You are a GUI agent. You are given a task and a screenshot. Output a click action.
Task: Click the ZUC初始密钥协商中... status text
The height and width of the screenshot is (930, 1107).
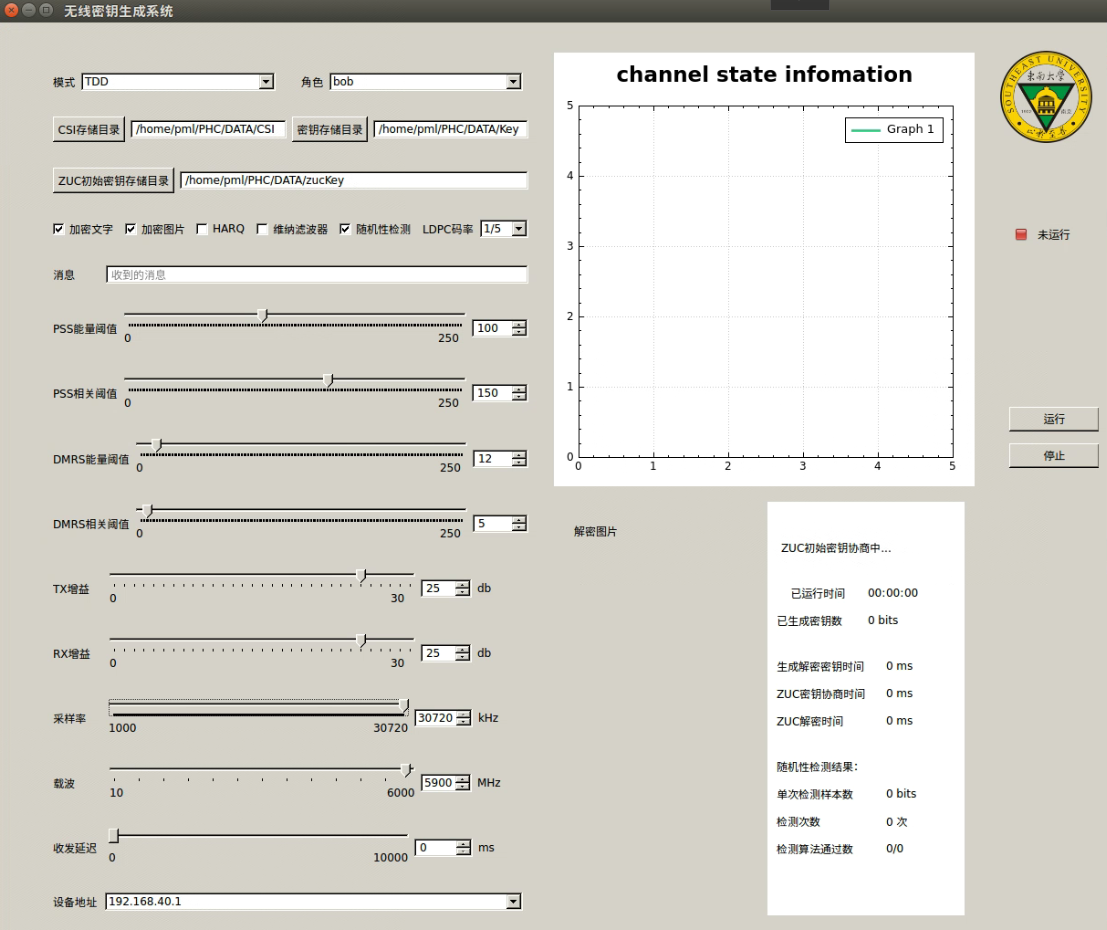pyautogui.click(x=836, y=548)
